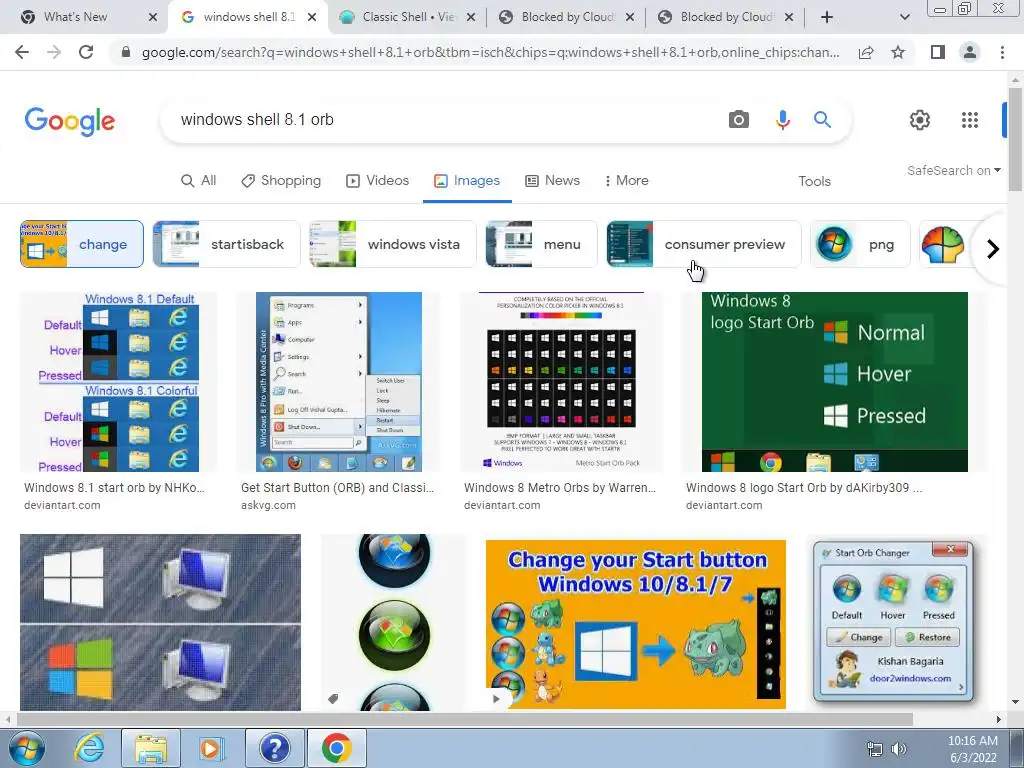
Task: Reload the current page
Action: (86, 52)
